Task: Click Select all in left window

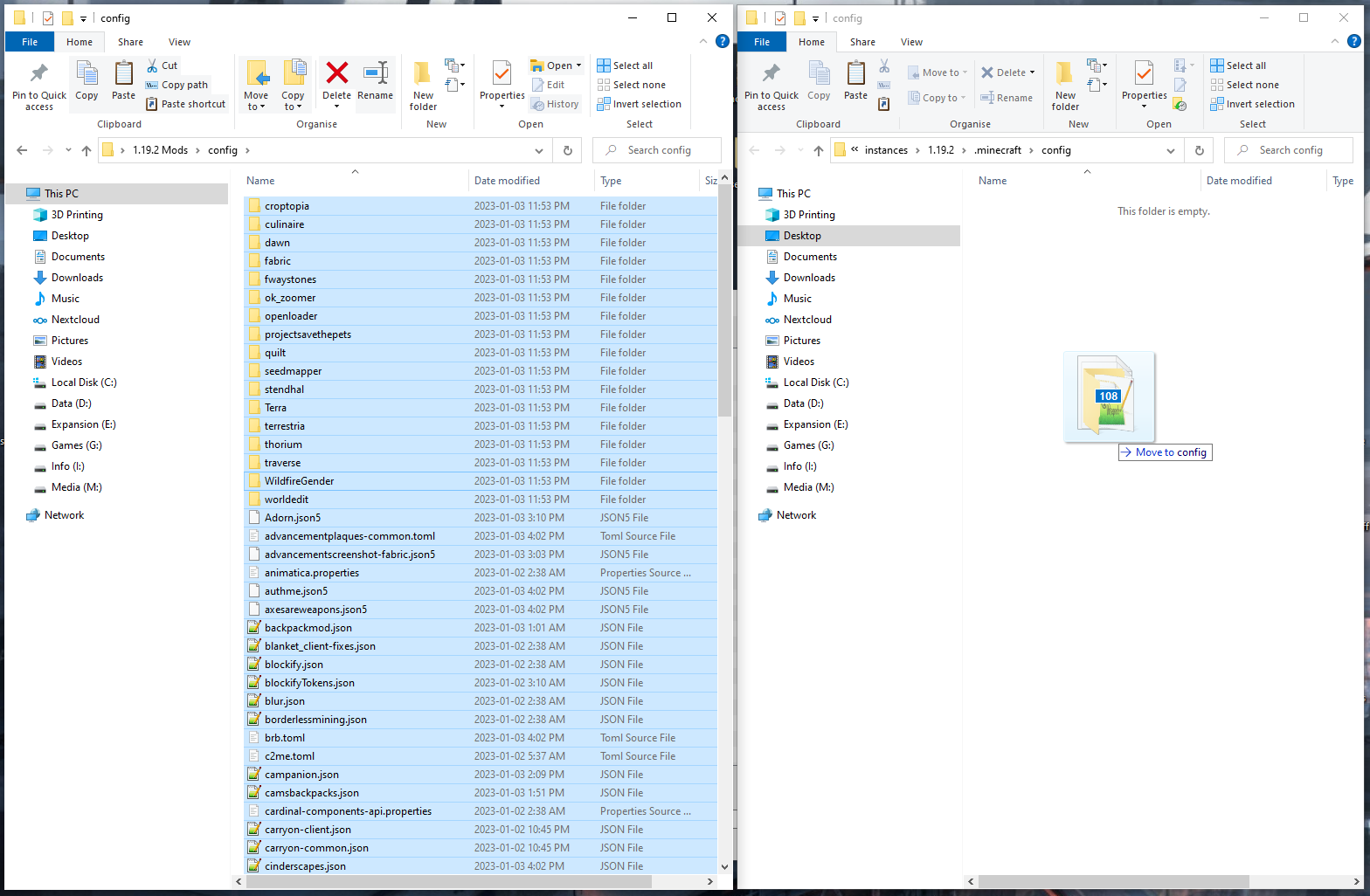Action: click(625, 65)
